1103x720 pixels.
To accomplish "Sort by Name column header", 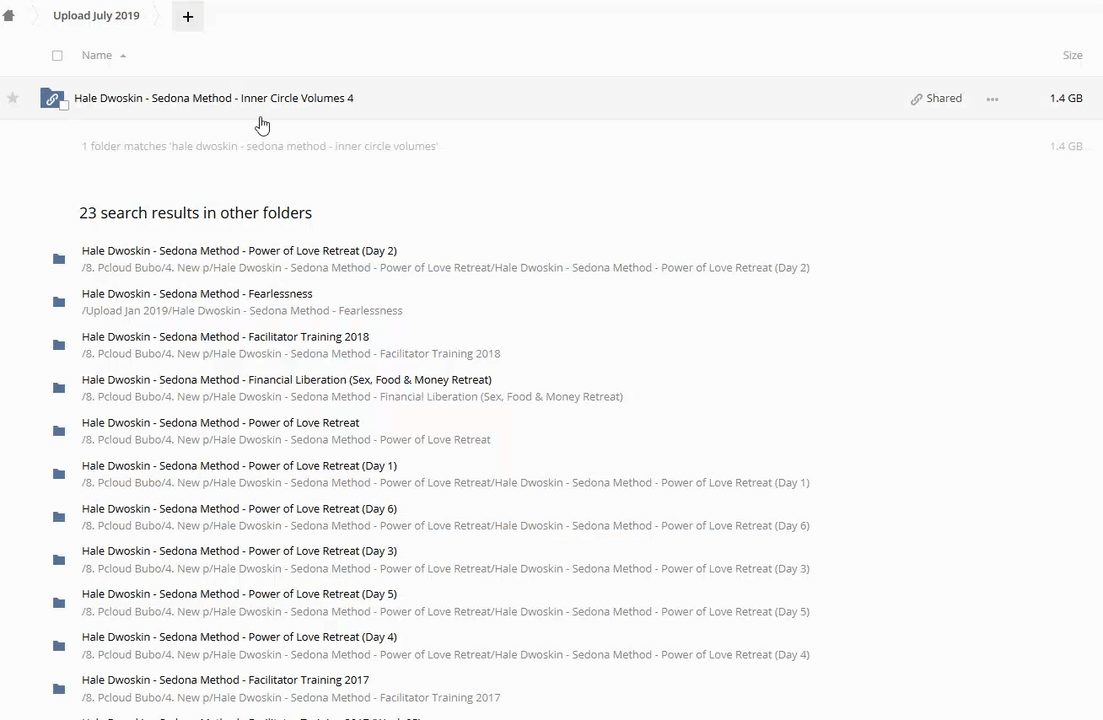I will (x=97, y=56).
